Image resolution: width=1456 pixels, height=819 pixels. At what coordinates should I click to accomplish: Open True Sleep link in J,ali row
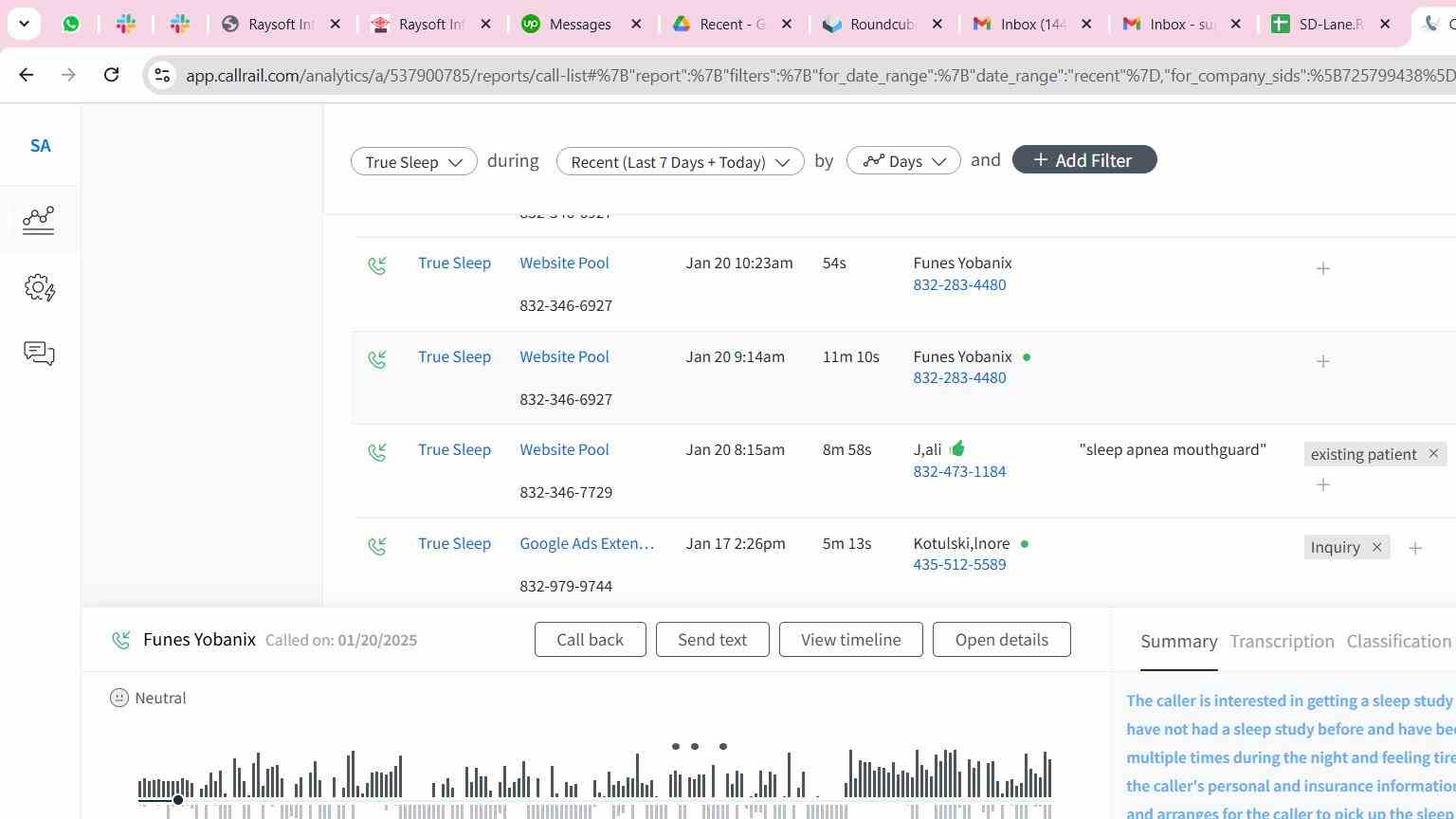click(x=454, y=449)
